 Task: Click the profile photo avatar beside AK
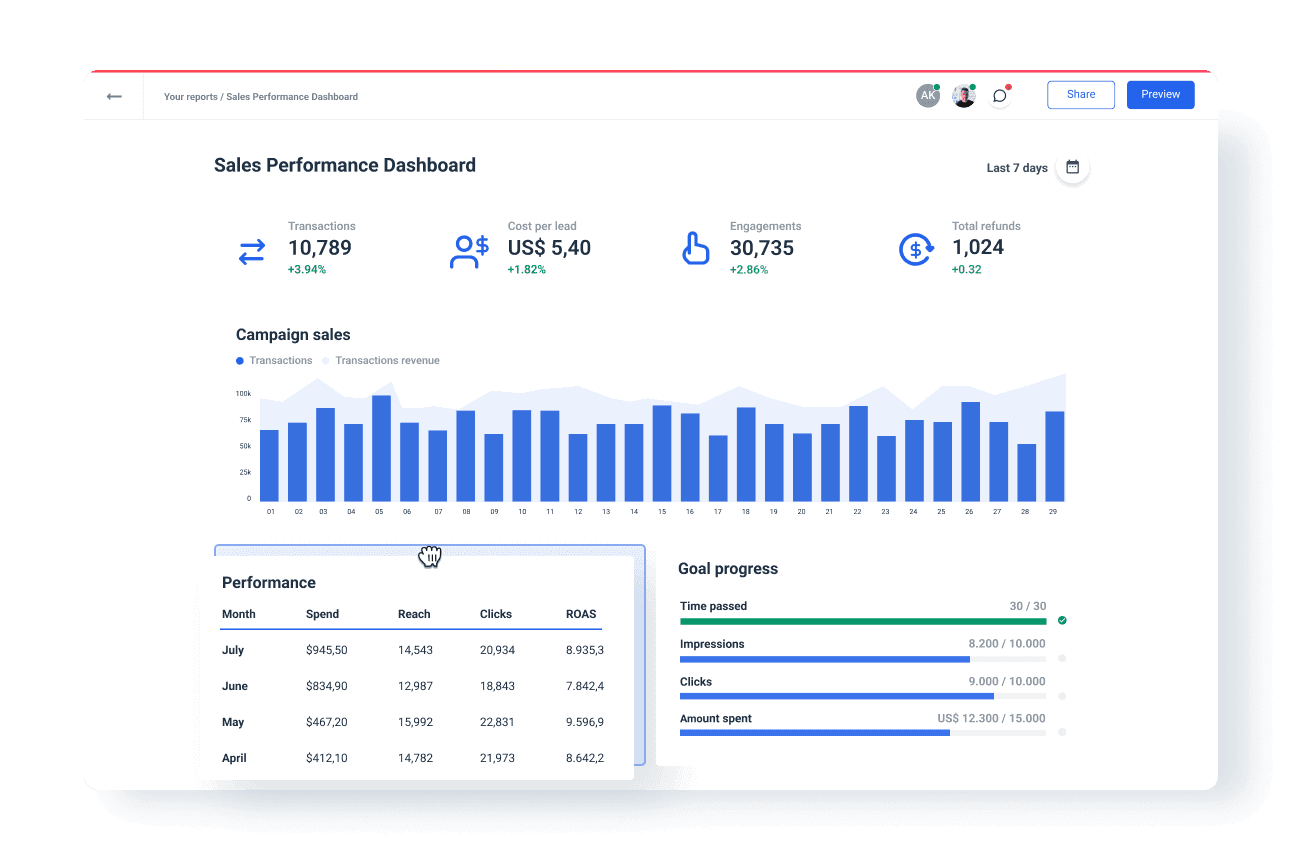click(963, 95)
